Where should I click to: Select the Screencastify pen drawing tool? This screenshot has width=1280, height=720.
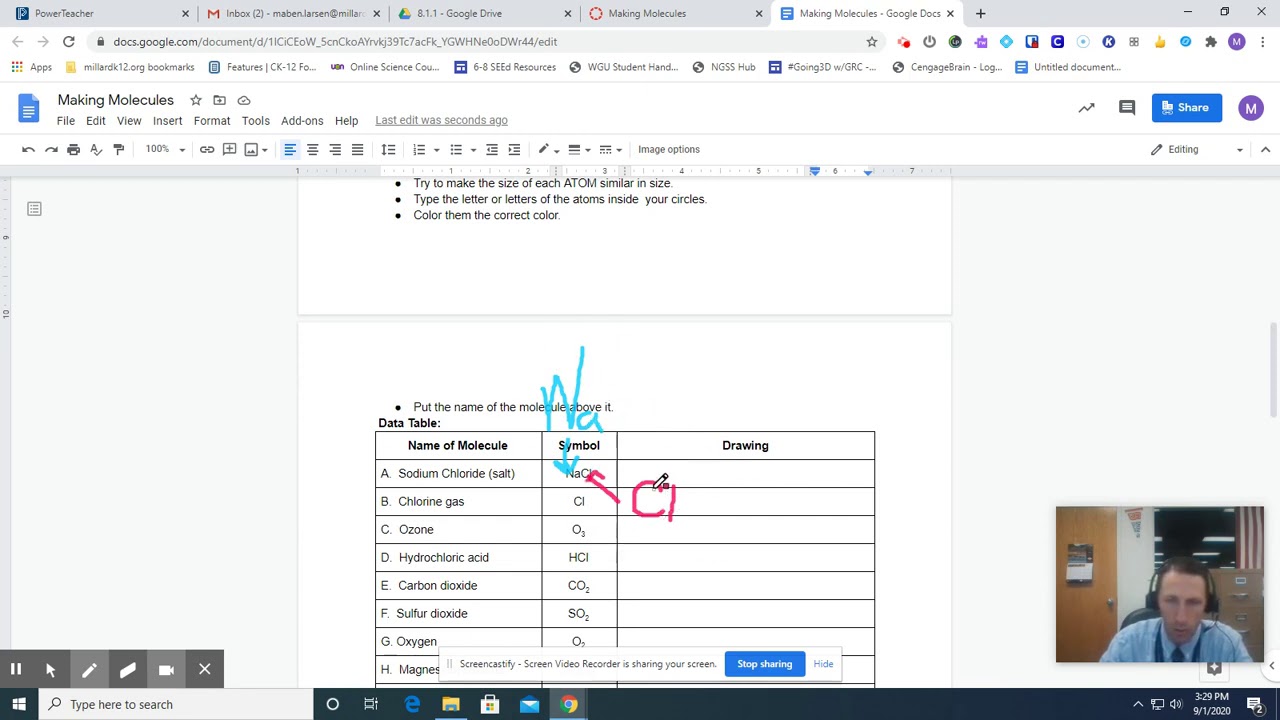tap(89, 670)
